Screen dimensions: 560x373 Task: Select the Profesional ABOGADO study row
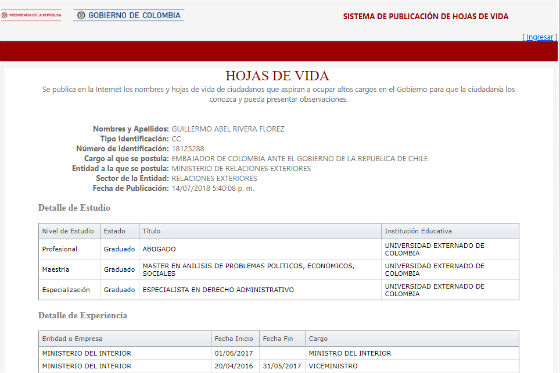point(279,249)
